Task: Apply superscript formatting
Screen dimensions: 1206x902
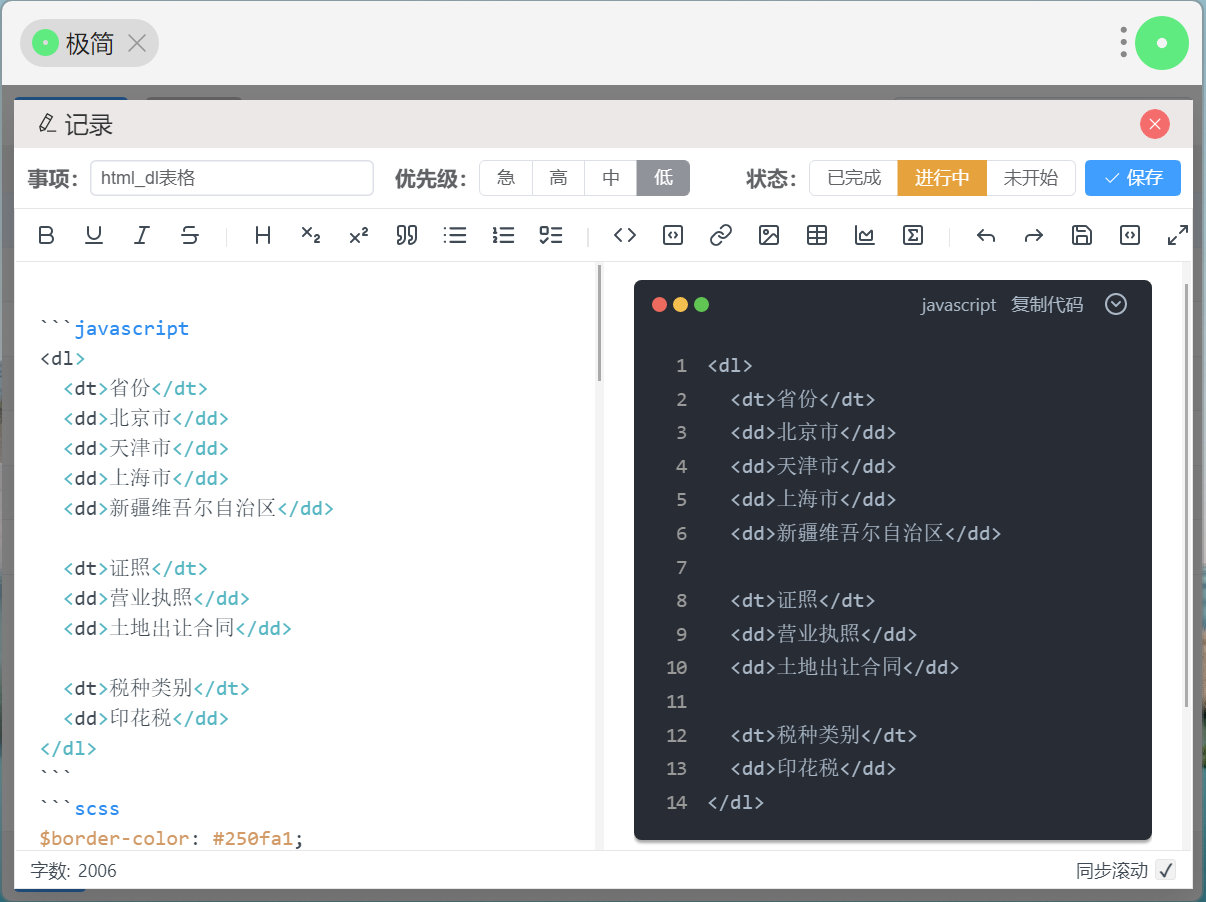Action: click(x=359, y=235)
